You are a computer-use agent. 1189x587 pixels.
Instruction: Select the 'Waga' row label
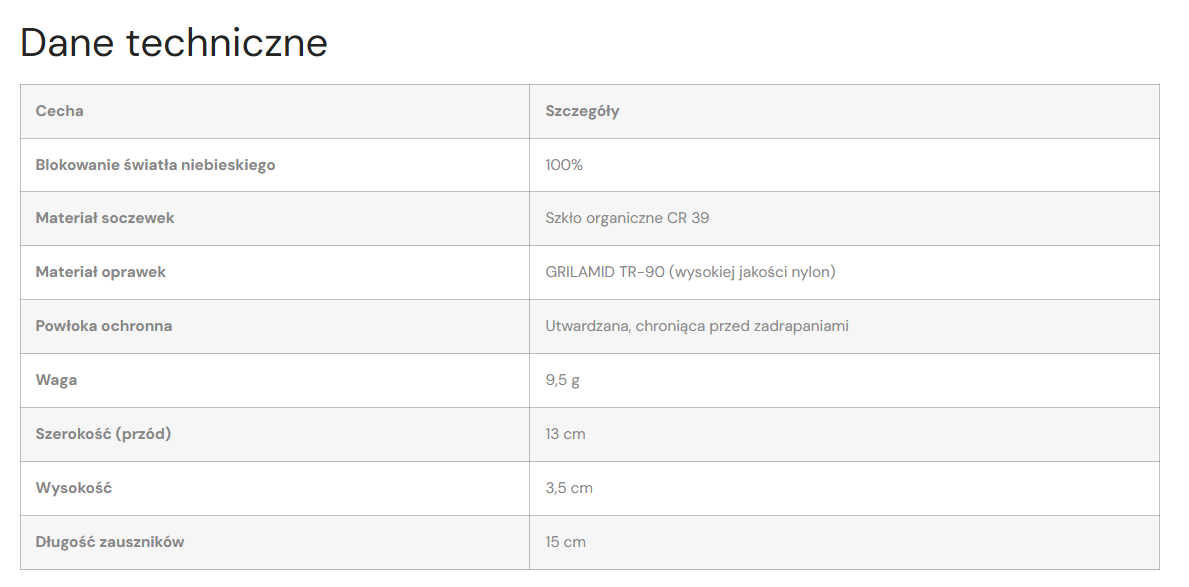56,380
